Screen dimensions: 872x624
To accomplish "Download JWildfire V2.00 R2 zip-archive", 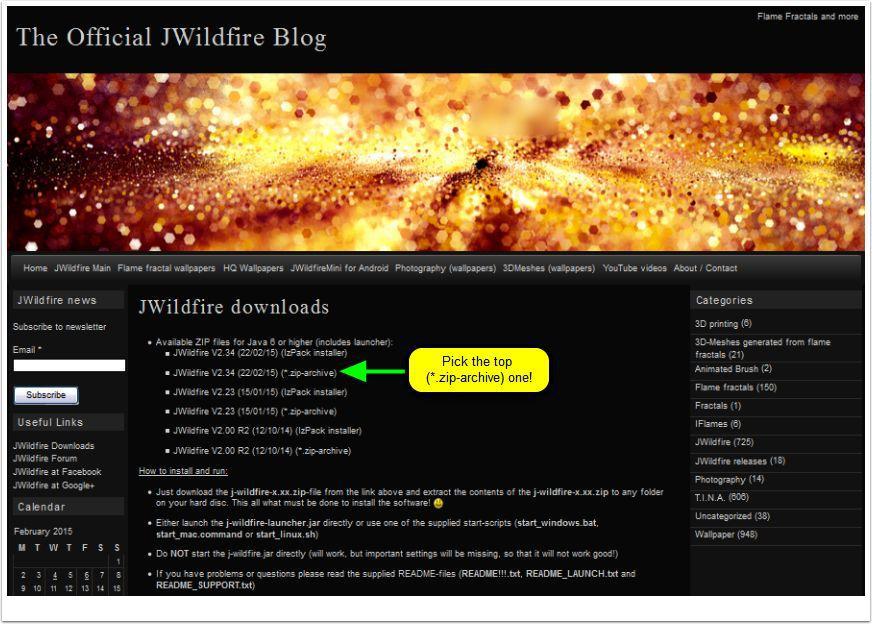I will [x=262, y=451].
